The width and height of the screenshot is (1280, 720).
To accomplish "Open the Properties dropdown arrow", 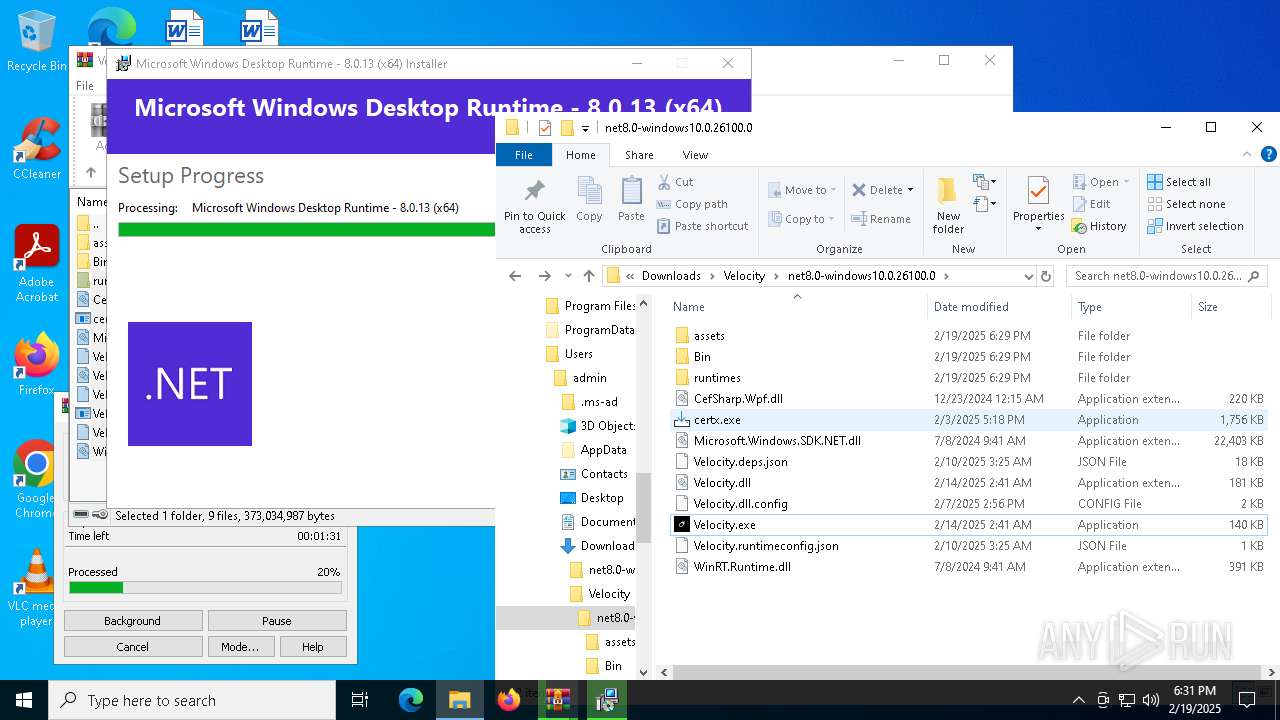I will pyautogui.click(x=1038, y=229).
